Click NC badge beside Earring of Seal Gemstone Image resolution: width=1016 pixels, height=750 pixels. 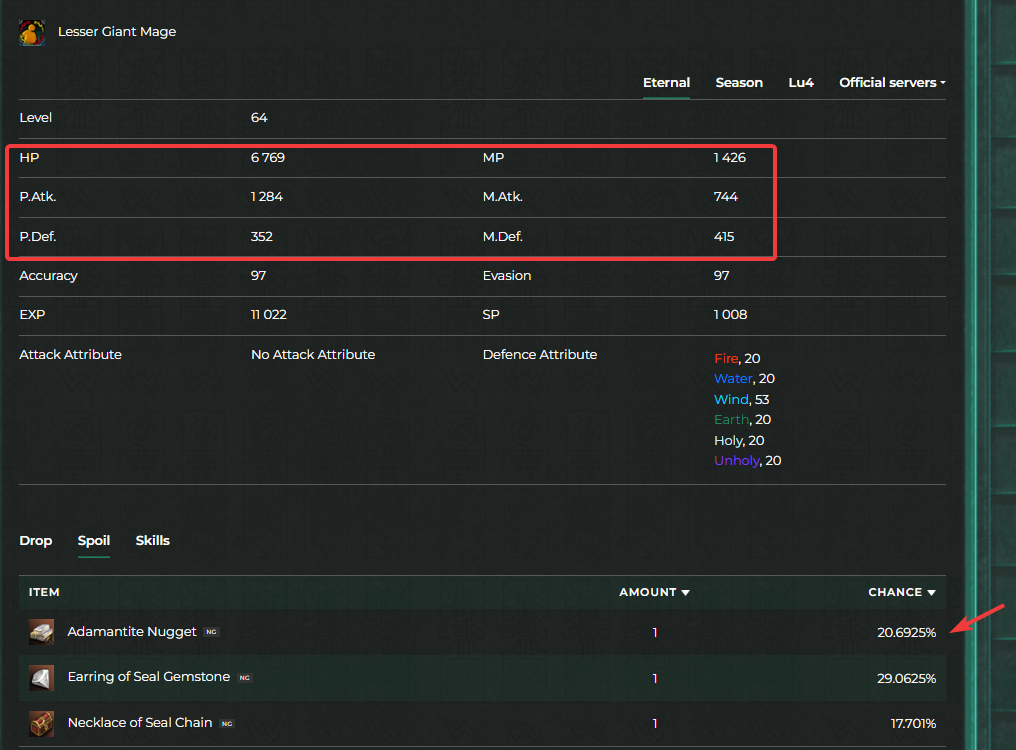point(245,677)
